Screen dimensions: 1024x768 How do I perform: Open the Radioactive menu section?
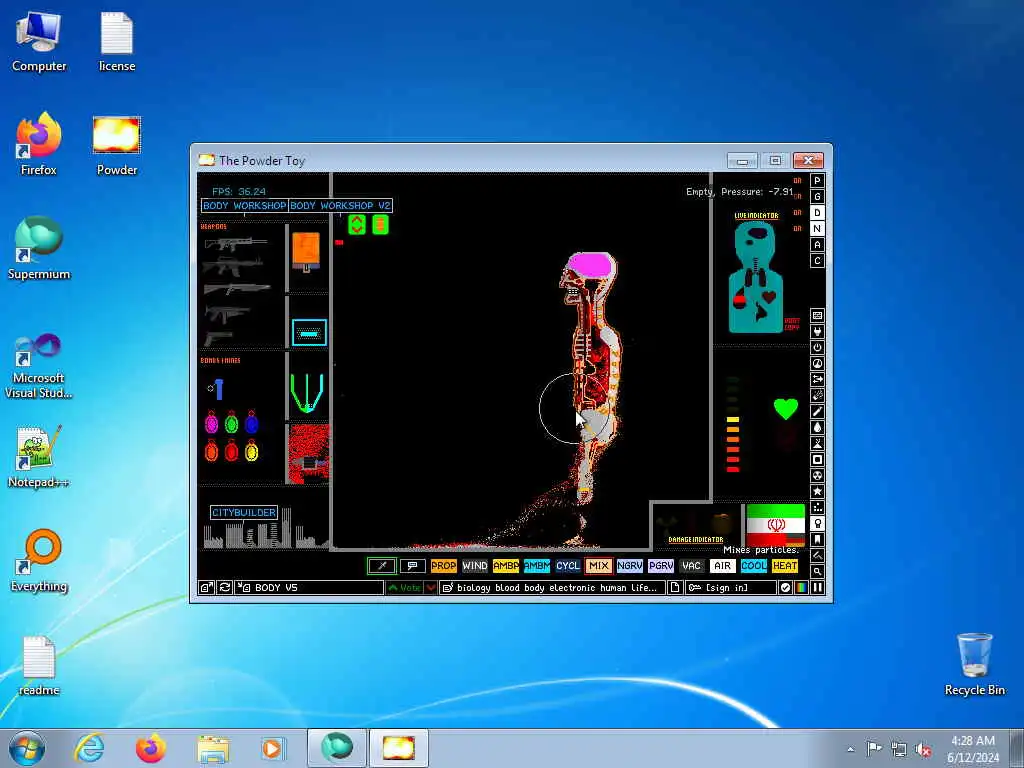pyautogui.click(x=817, y=475)
